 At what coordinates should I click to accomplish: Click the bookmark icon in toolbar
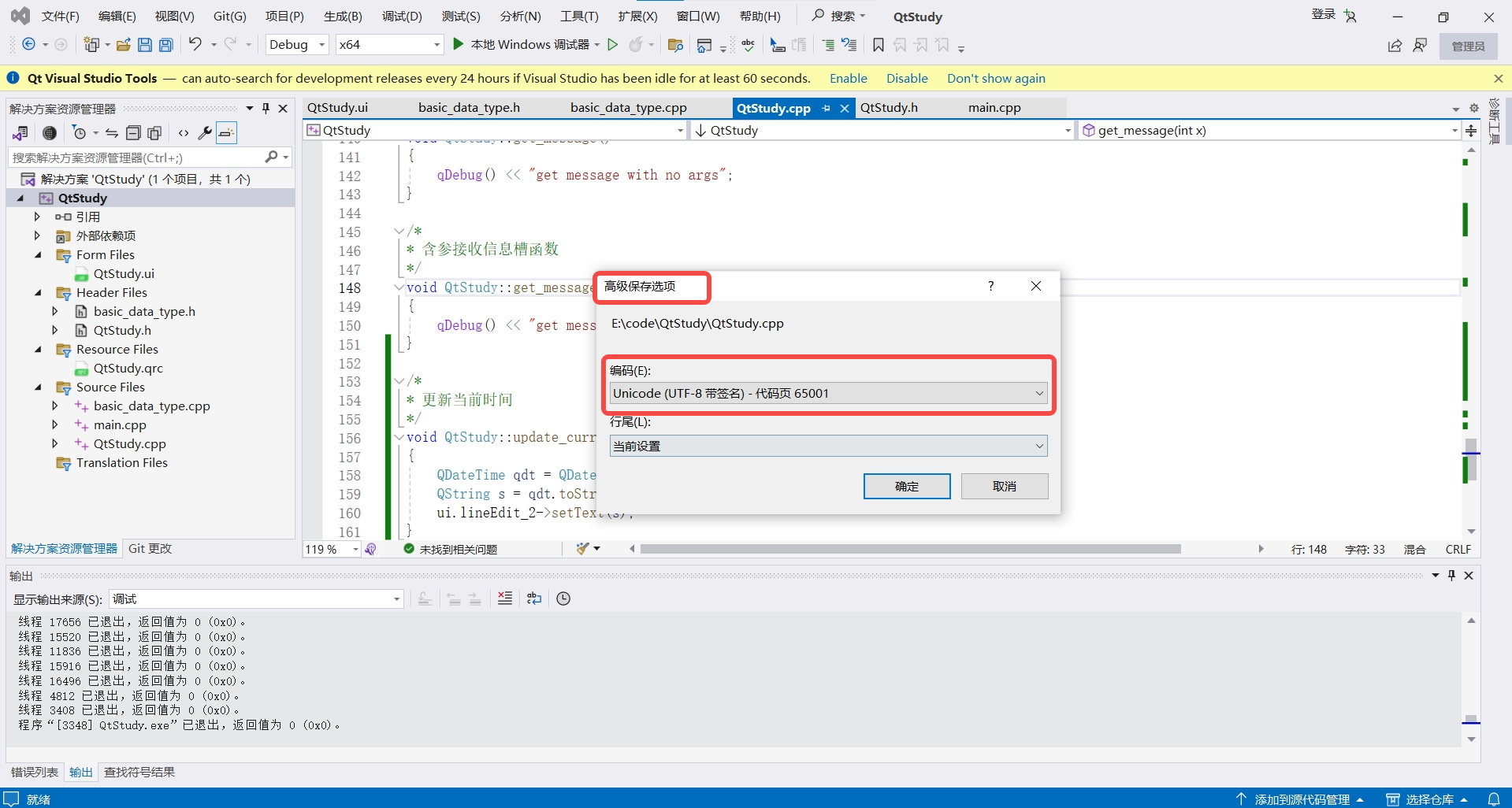point(878,45)
